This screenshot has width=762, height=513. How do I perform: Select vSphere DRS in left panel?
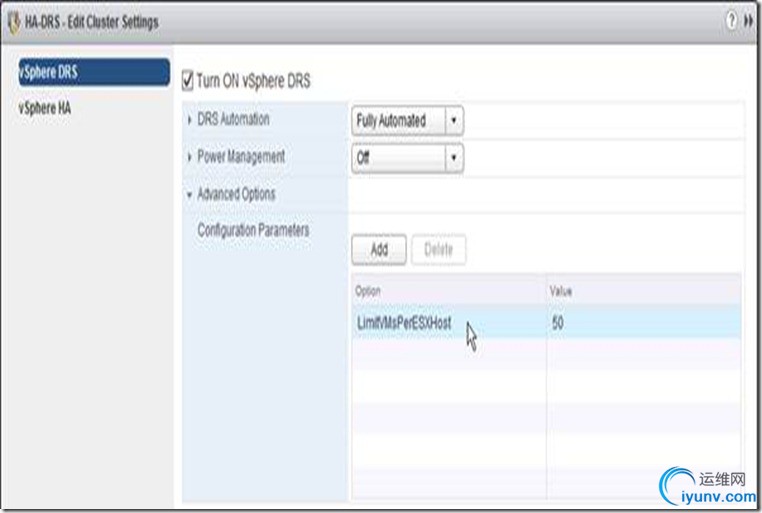[94, 72]
